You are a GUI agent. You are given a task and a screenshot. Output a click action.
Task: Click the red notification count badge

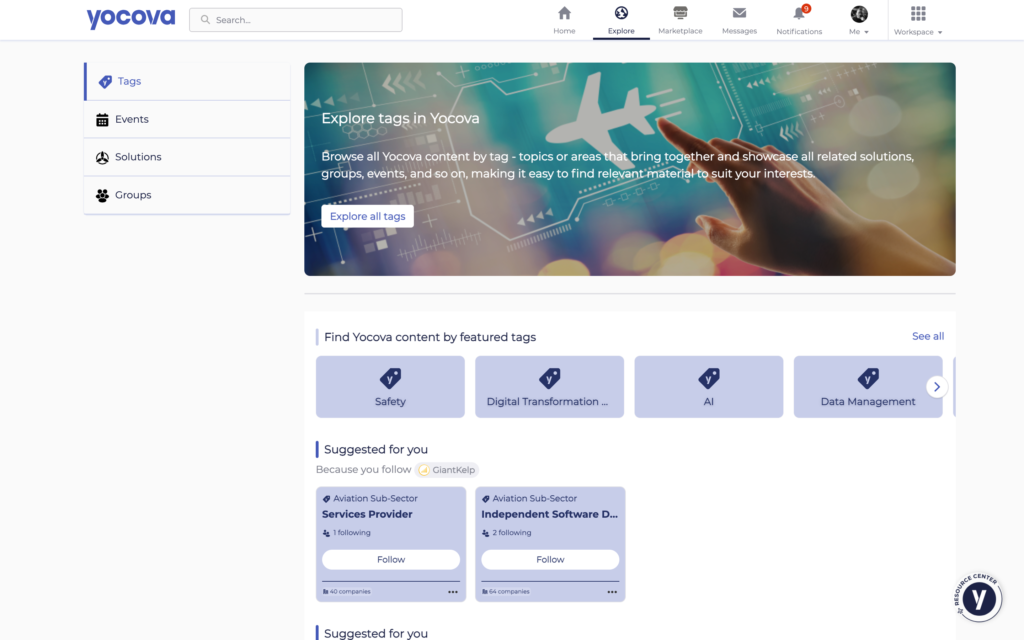tap(807, 8)
